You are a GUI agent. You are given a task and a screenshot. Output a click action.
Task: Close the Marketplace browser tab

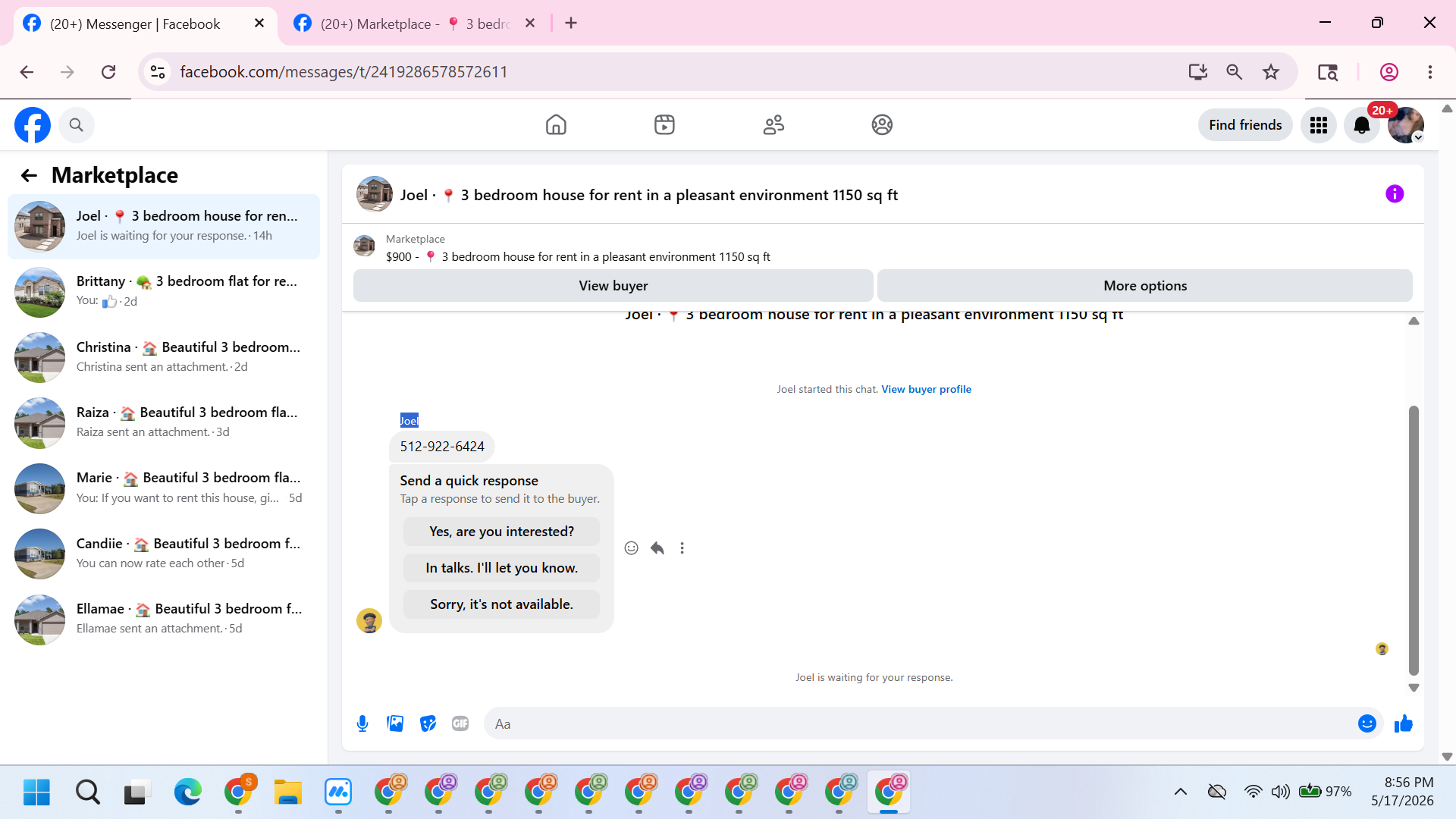[530, 24]
